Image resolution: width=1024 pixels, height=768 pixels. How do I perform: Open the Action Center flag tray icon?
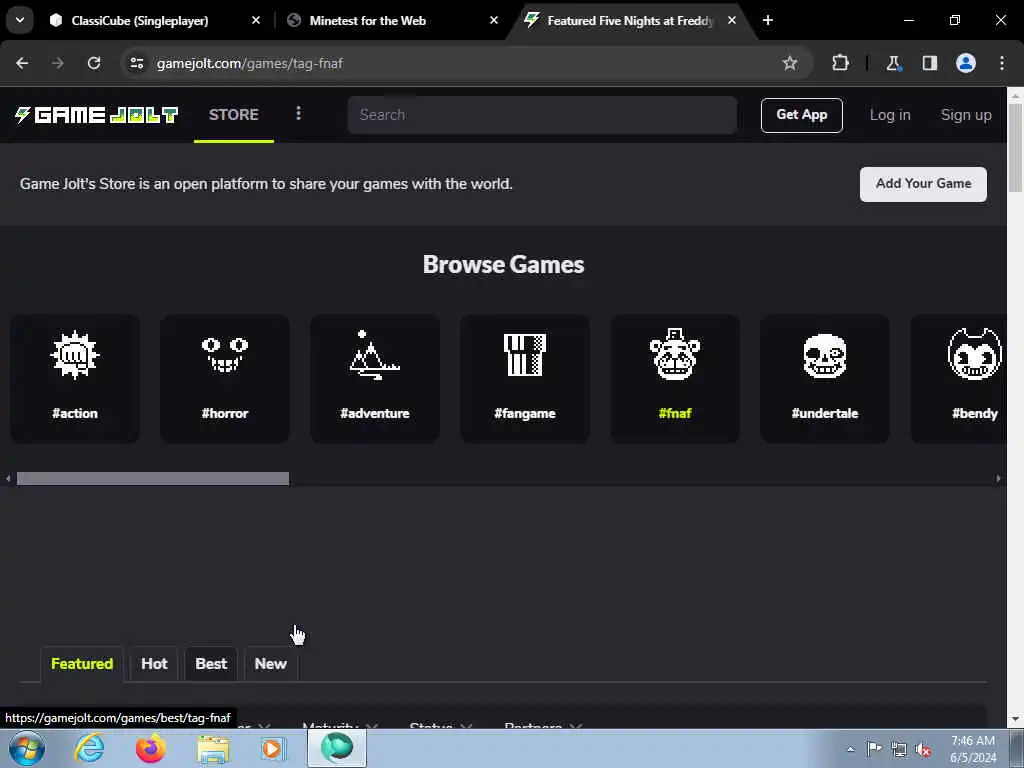coord(874,749)
